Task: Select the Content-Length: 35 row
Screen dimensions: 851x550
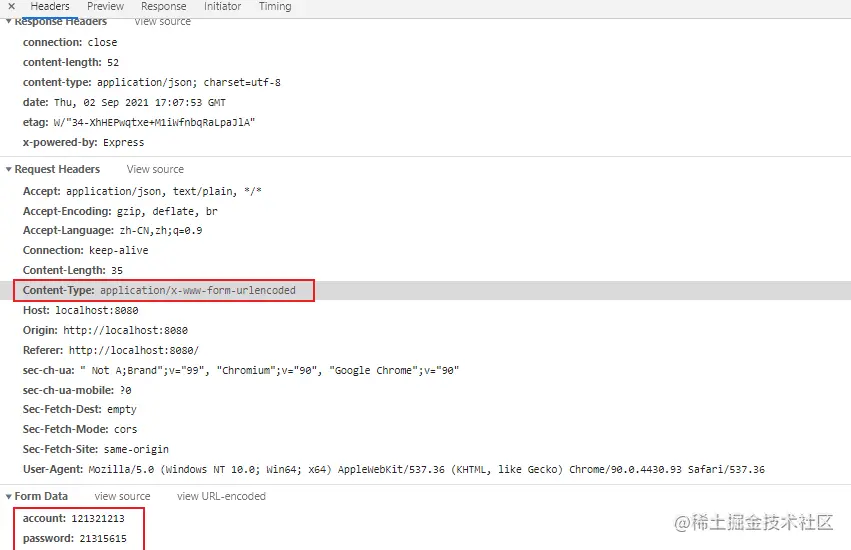Action: click(x=73, y=270)
